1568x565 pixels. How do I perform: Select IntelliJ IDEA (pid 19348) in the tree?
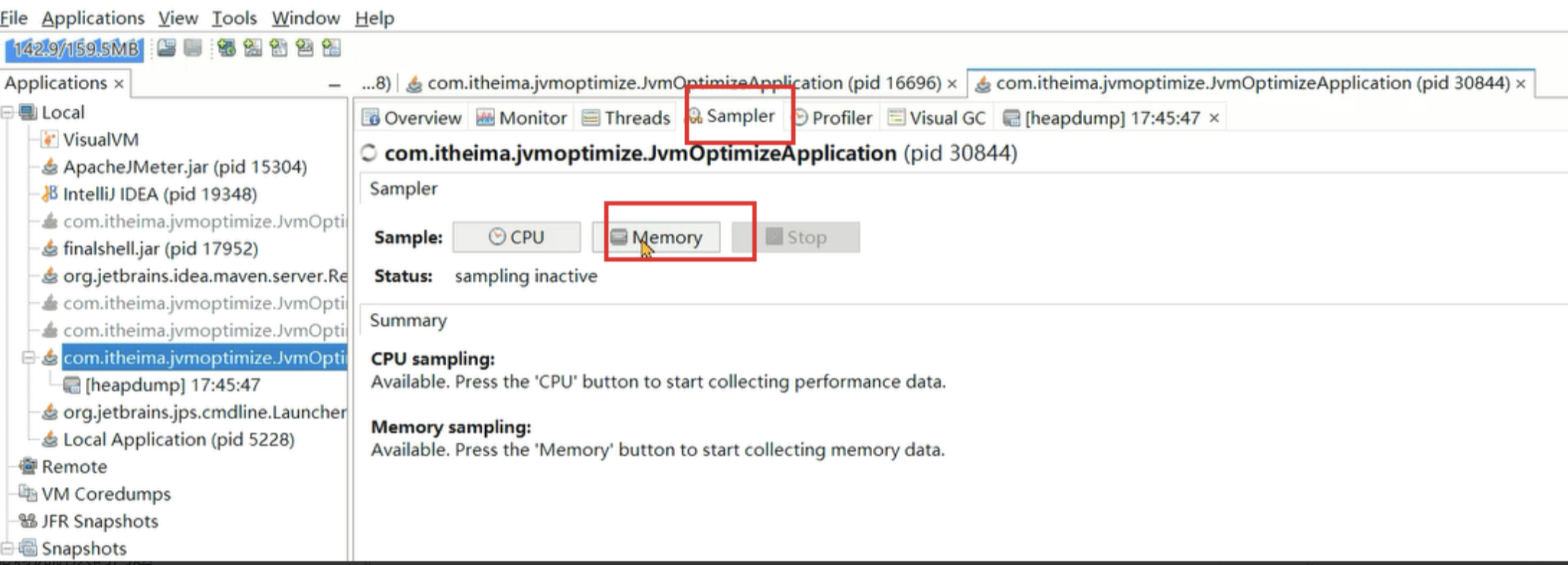(x=160, y=194)
